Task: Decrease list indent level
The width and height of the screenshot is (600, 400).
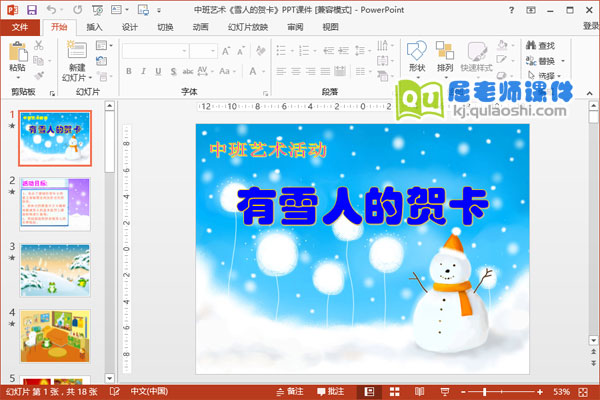Action: [329, 51]
